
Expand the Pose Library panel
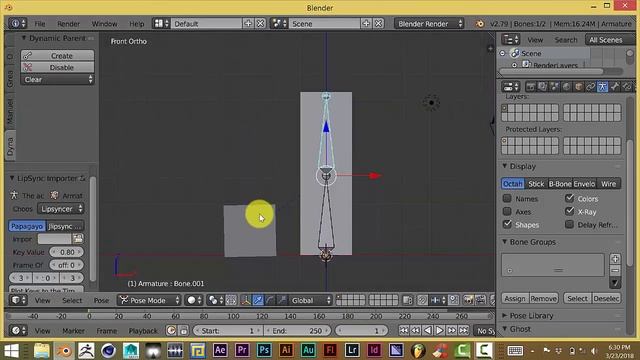click(504, 316)
